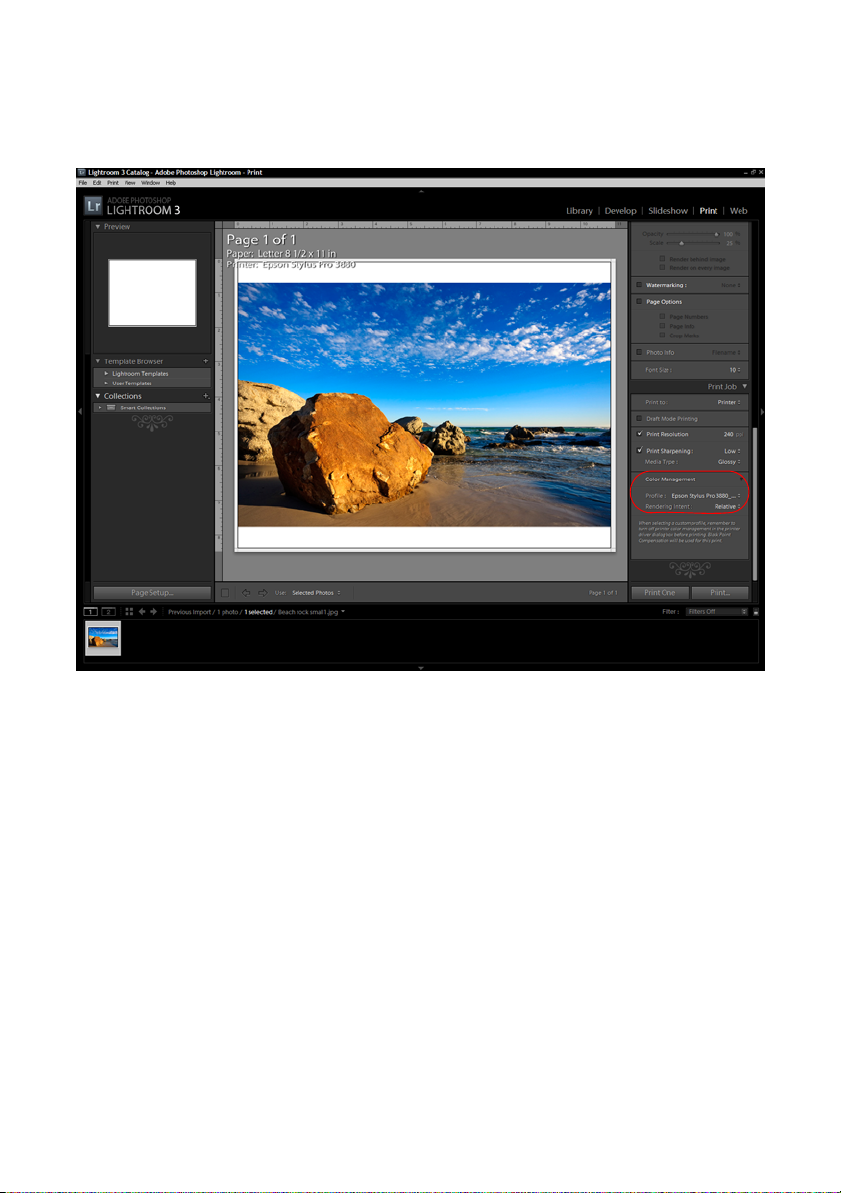Uncheck the Print Sharpening checkbox
The height and width of the screenshot is (1193, 841).
coord(639,450)
